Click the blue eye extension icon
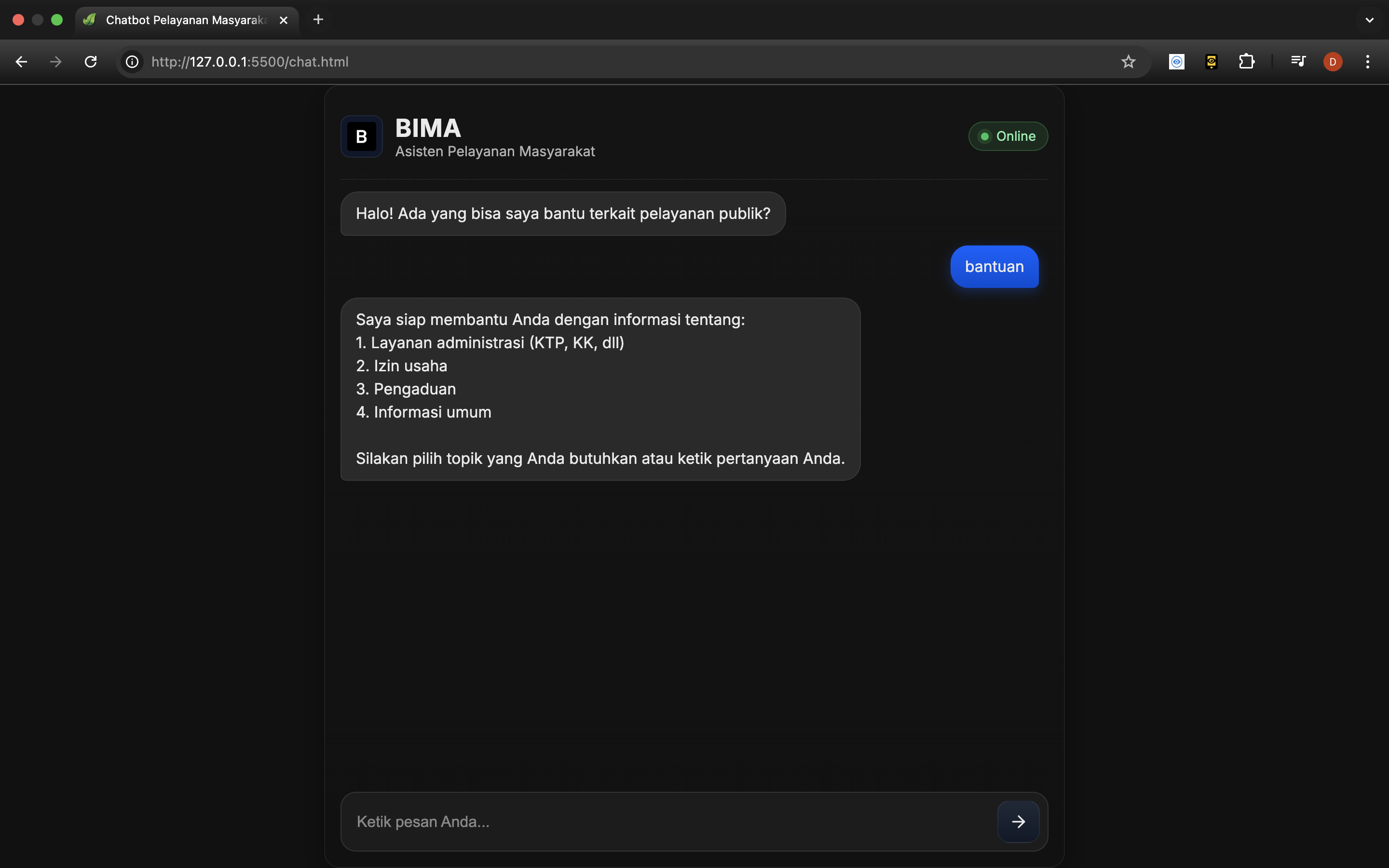 [x=1177, y=61]
